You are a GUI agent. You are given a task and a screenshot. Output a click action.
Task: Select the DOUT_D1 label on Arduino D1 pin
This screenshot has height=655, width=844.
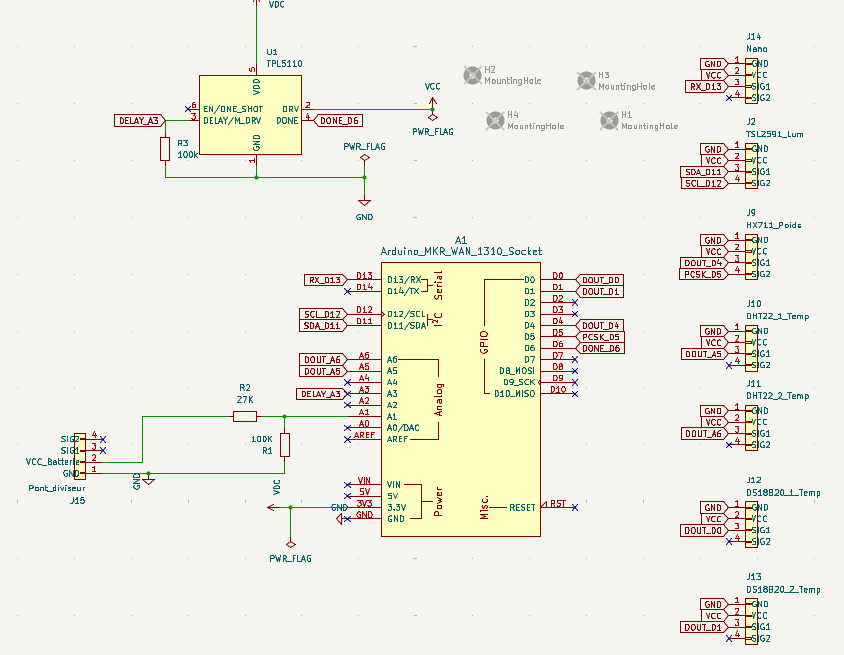point(600,291)
